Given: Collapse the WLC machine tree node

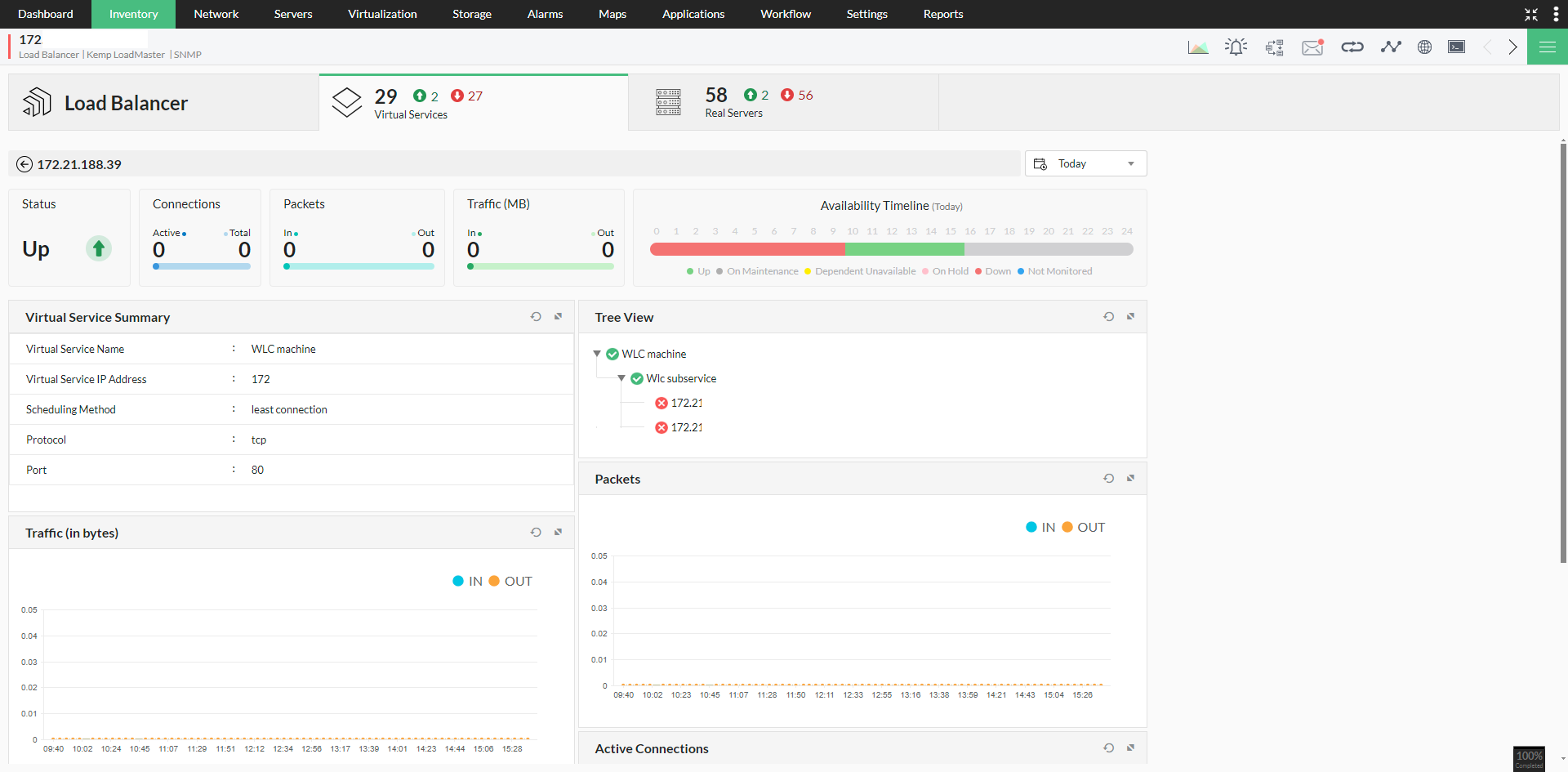Looking at the screenshot, I should point(595,353).
